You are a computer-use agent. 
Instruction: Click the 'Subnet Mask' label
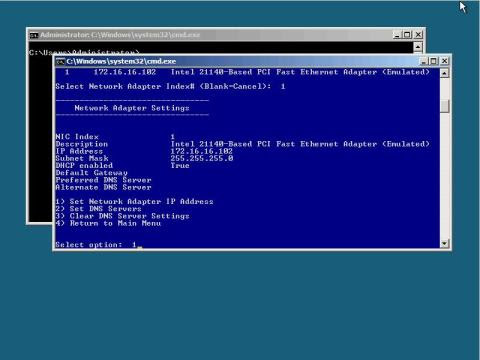(x=82, y=158)
